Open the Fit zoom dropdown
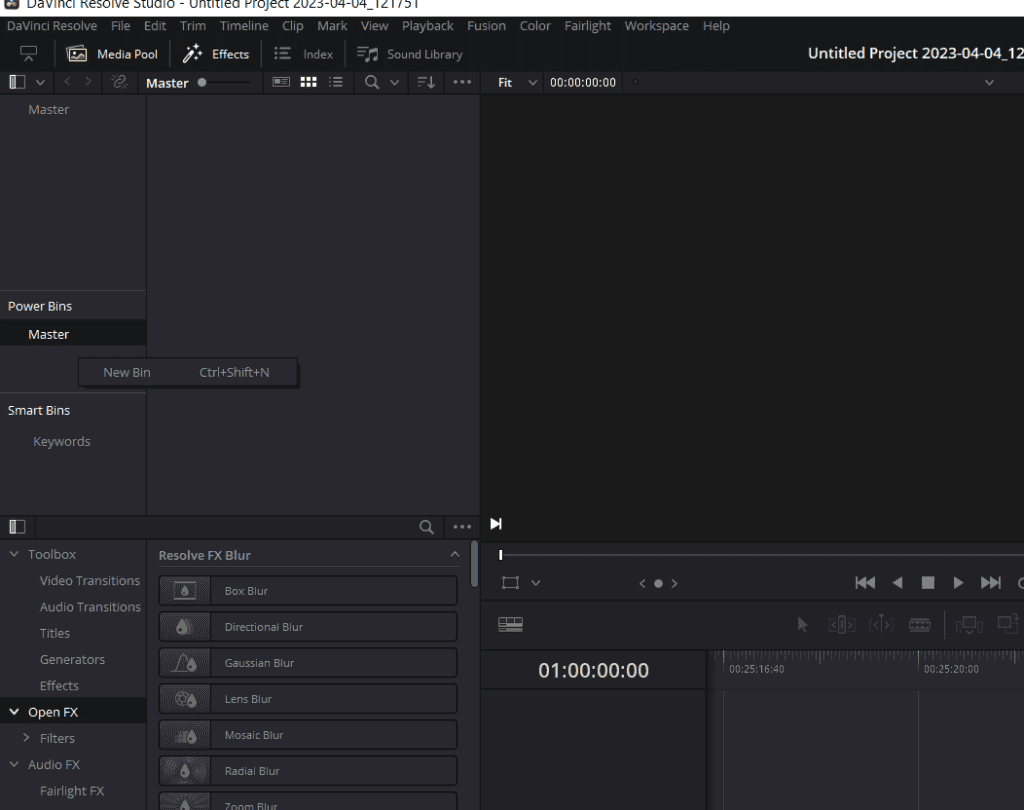 [x=517, y=83]
